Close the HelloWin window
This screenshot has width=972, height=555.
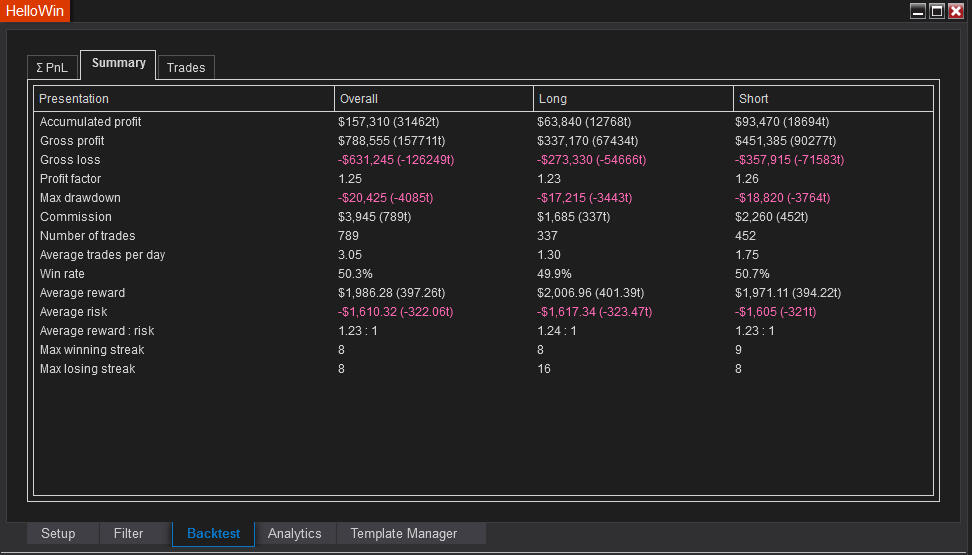(956, 11)
